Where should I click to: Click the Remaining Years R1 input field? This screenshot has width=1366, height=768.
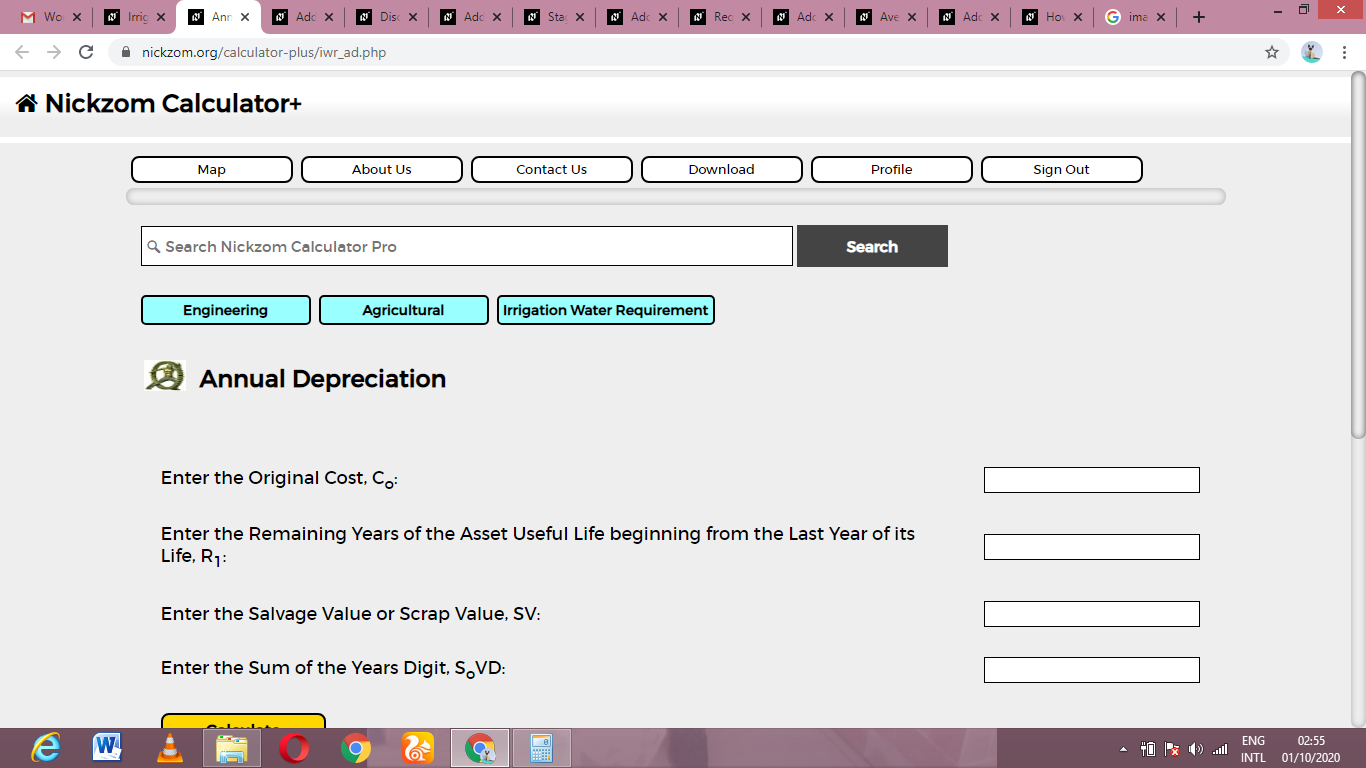click(1092, 547)
